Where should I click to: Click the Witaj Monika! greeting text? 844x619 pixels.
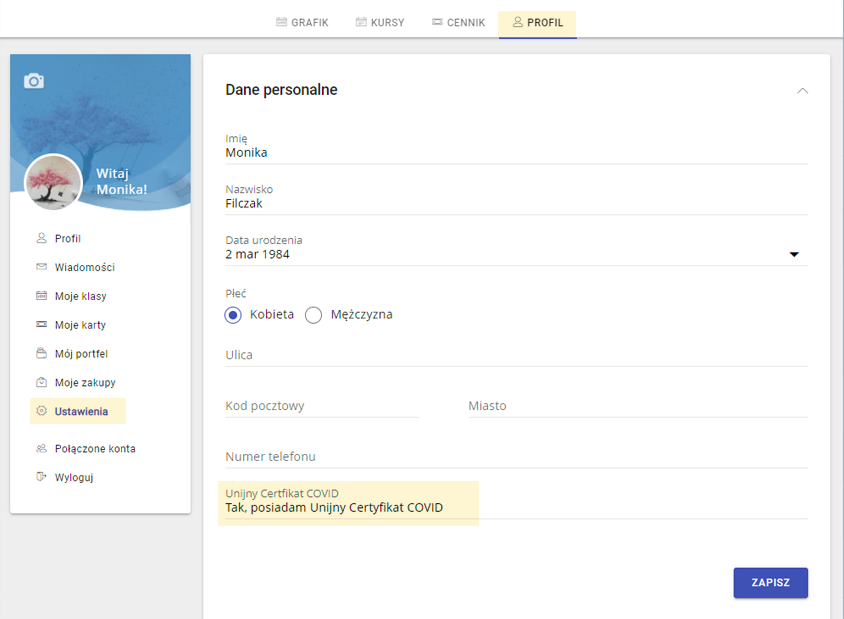[122, 181]
